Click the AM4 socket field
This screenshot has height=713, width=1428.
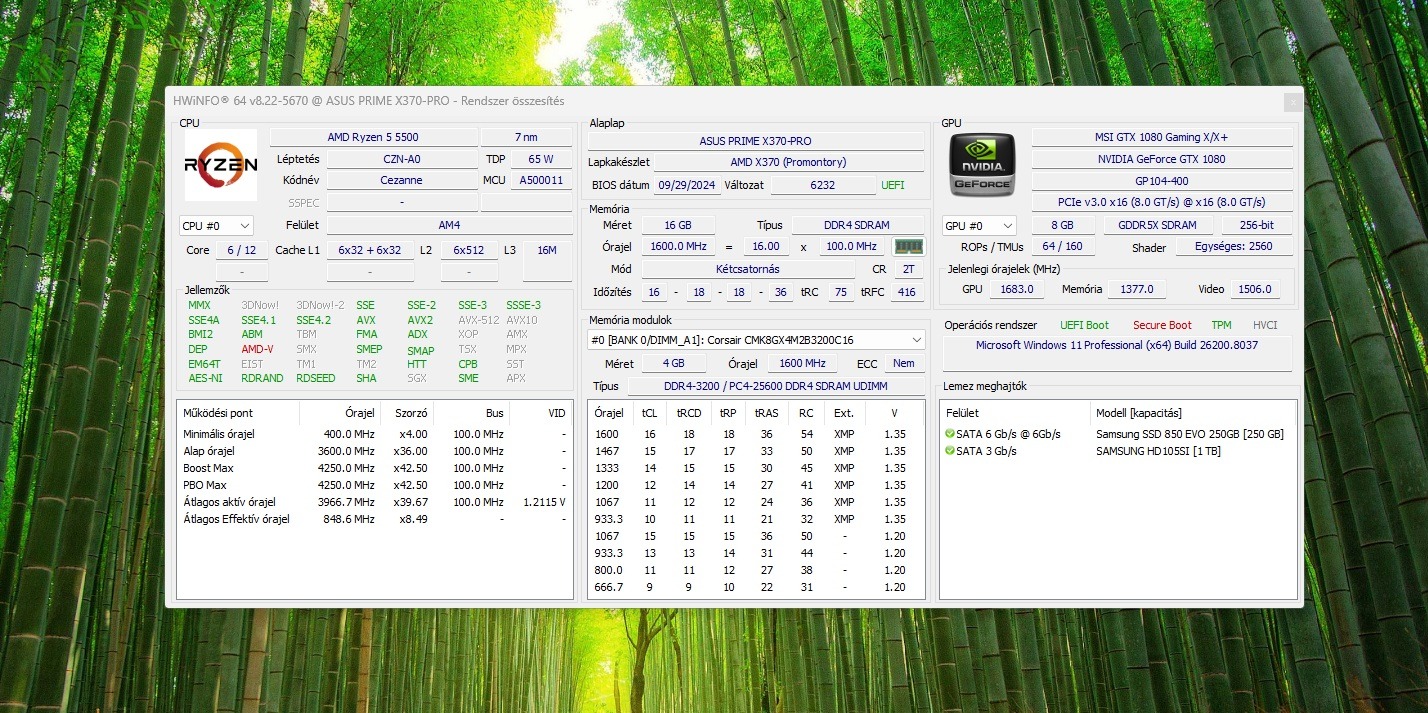449,226
